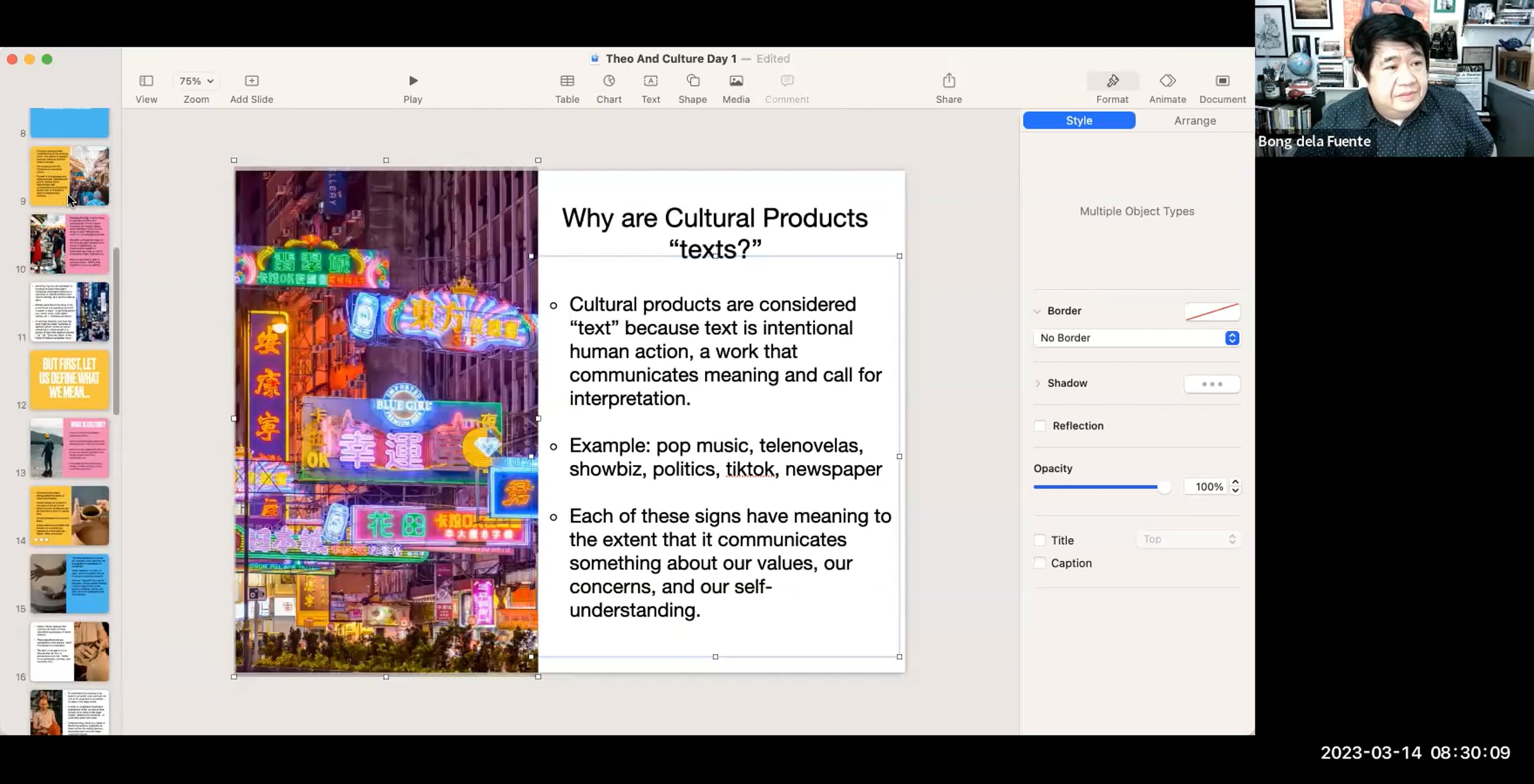Open the Document inspector icon

(1222, 81)
